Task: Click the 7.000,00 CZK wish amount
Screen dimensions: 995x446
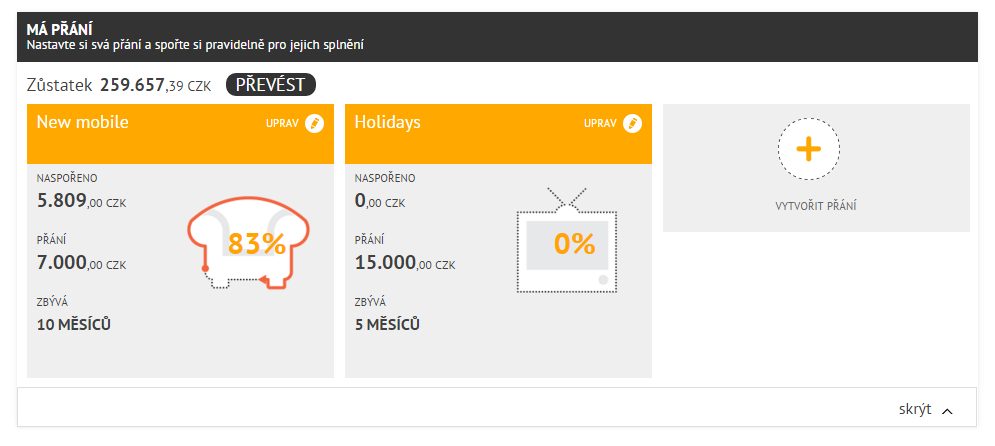Action: [81, 263]
